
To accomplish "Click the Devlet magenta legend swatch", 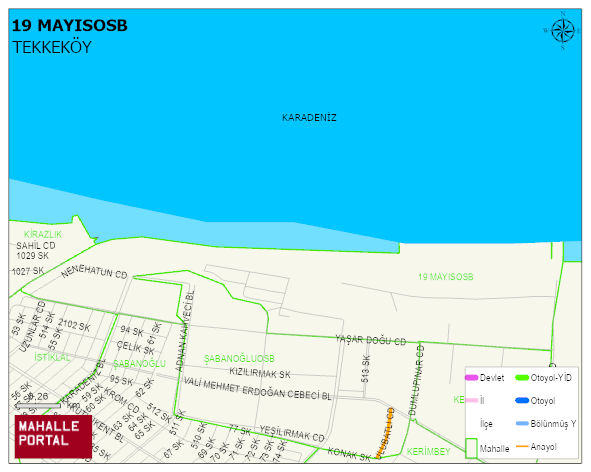I will [472, 377].
